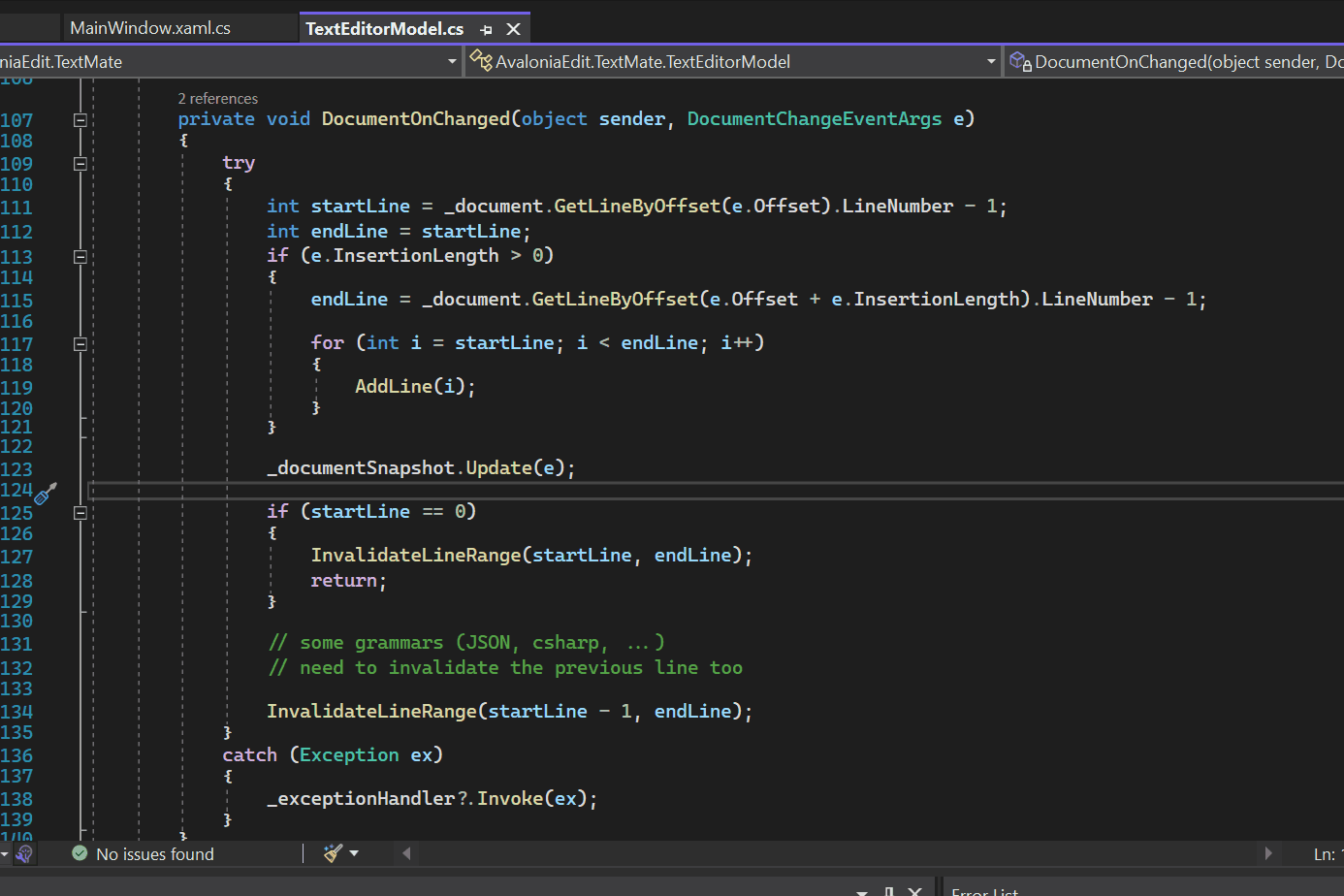This screenshot has width=1344, height=896.
Task: Click the left scroll arrow near the broom
Action: pos(405,853)
